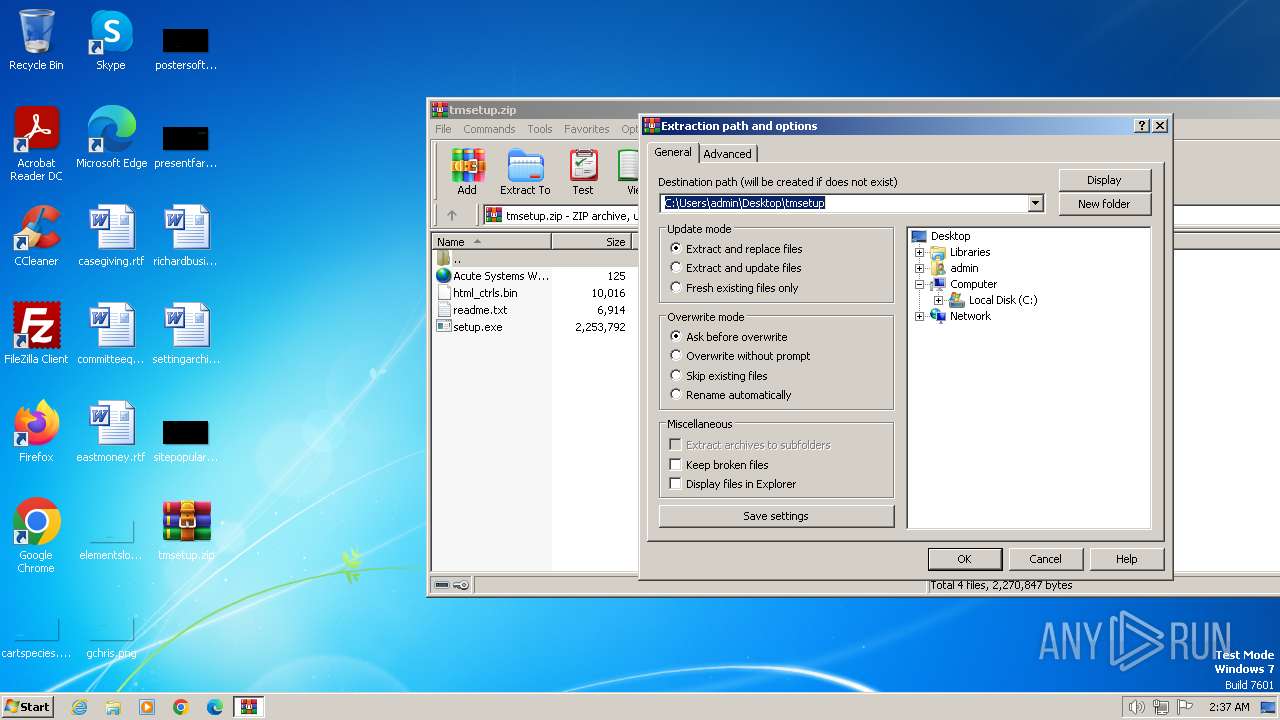The height and width of the screenshot is (720, 1280).
Task: Select tmsetup.zip archive on desktop
Action: [x=186, y=530]
